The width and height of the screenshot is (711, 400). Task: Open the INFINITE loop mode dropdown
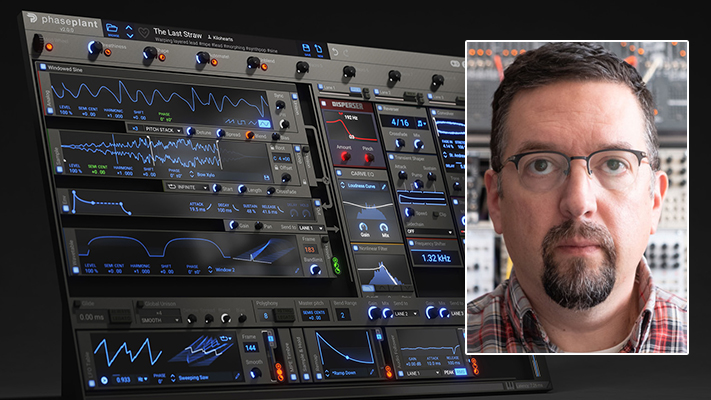[191, 186]
